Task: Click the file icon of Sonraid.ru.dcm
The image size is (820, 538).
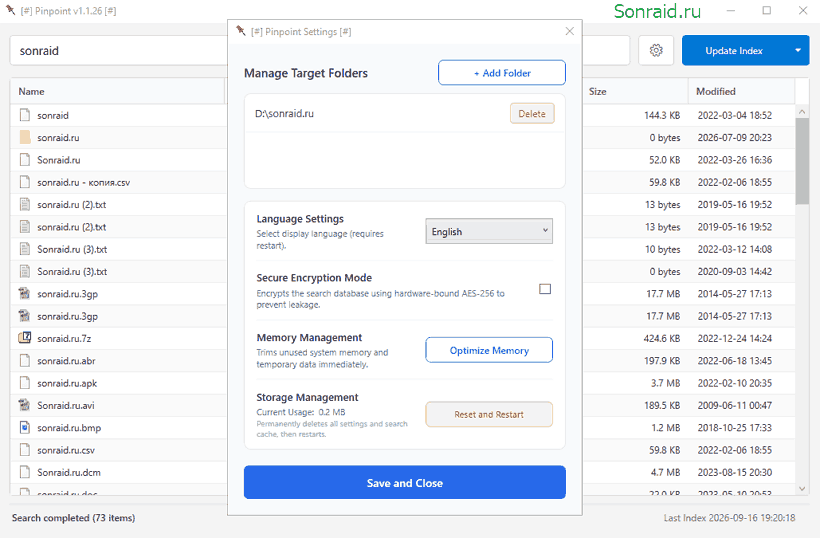Action: [25, 472]
